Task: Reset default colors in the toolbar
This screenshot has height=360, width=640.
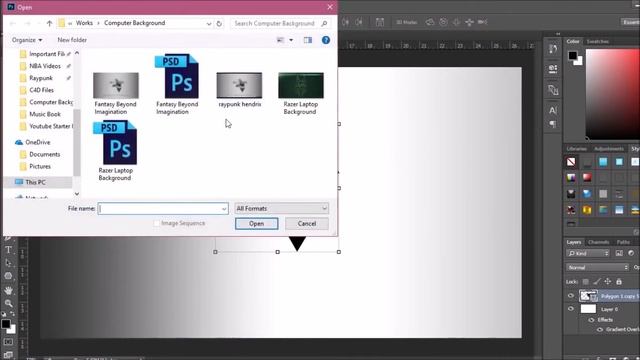Action: pyautogui.click(x=4, y=314)
